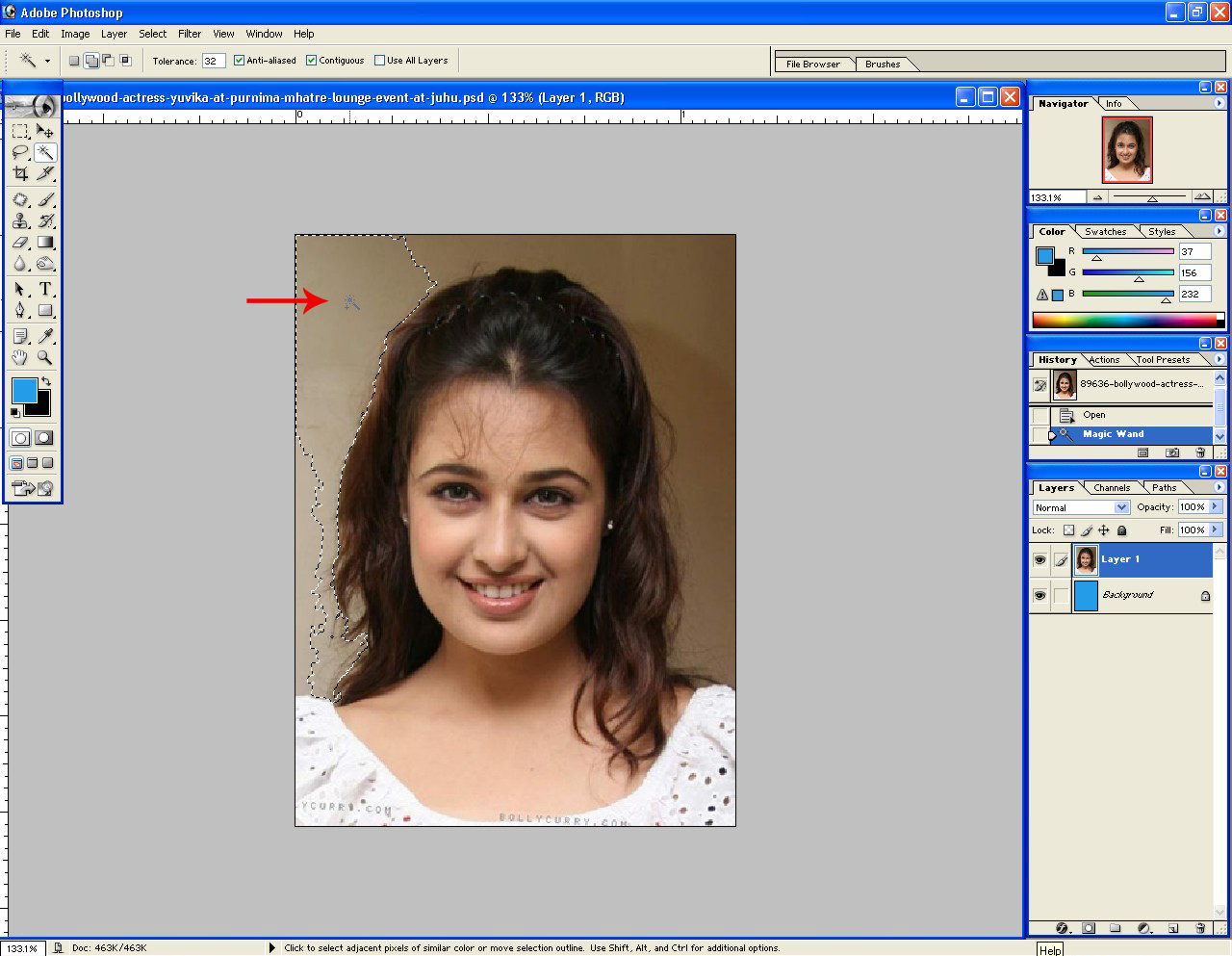Switch to the Swatches tab

pos(1105,232)
